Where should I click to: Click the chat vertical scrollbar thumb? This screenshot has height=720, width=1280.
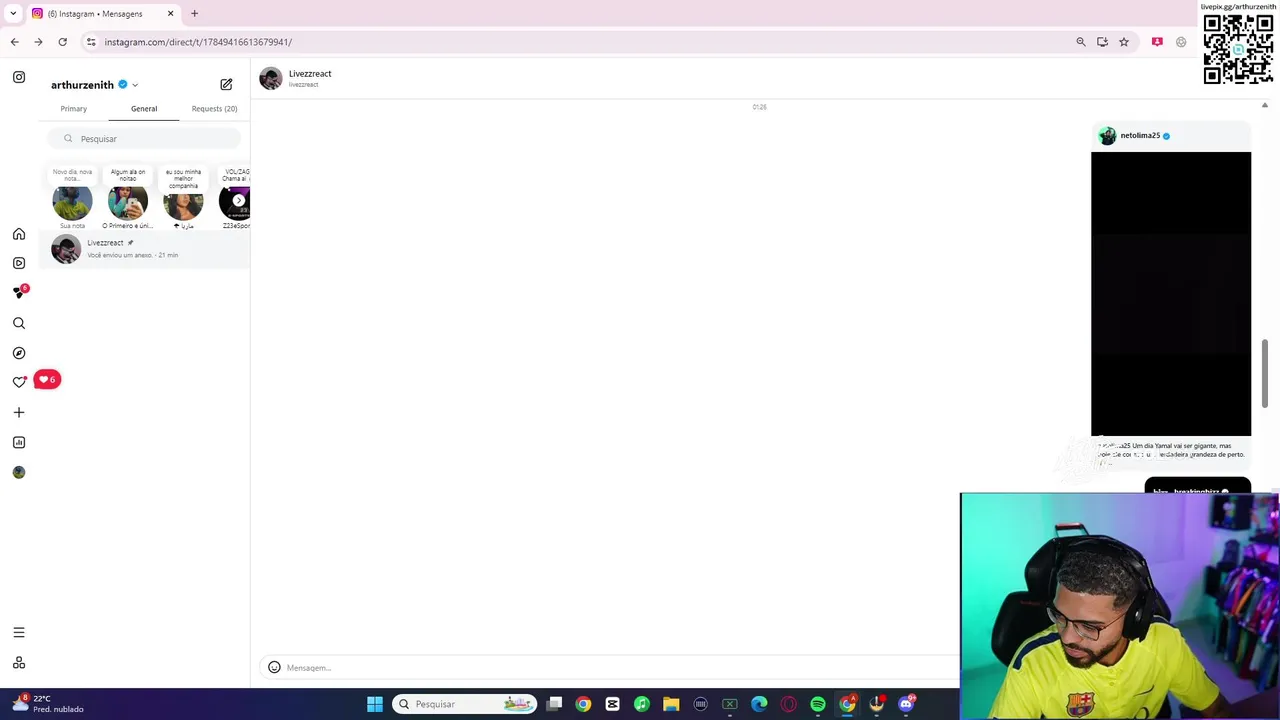coord(1264,373)
